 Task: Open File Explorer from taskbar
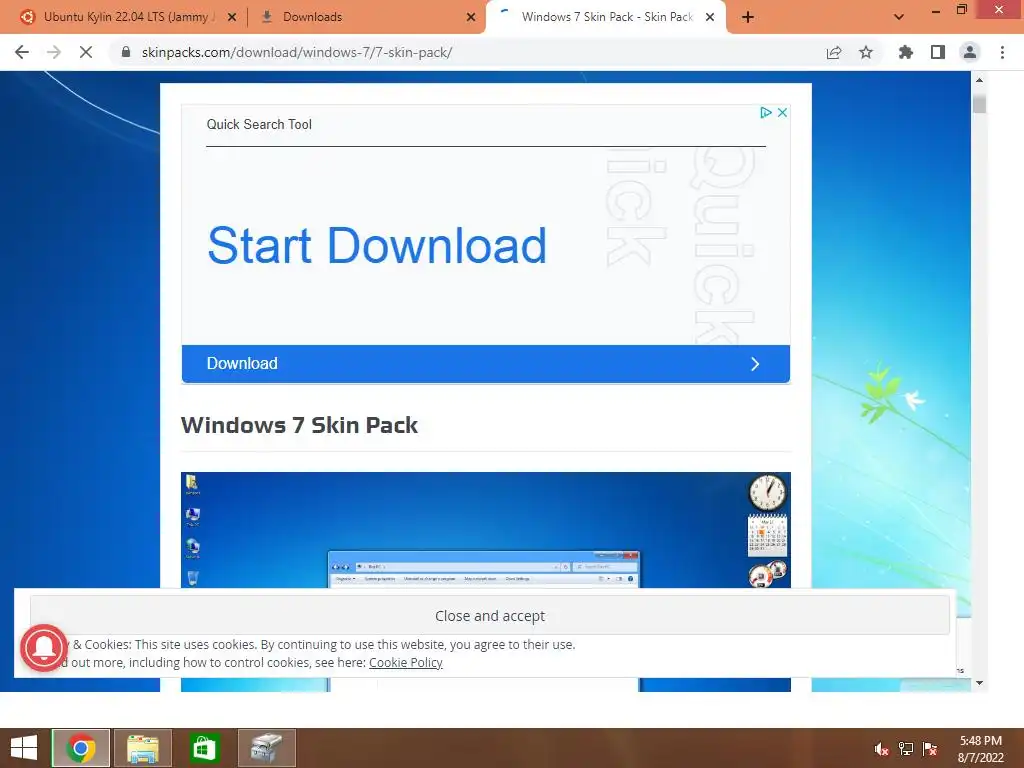tap(143, 748)
